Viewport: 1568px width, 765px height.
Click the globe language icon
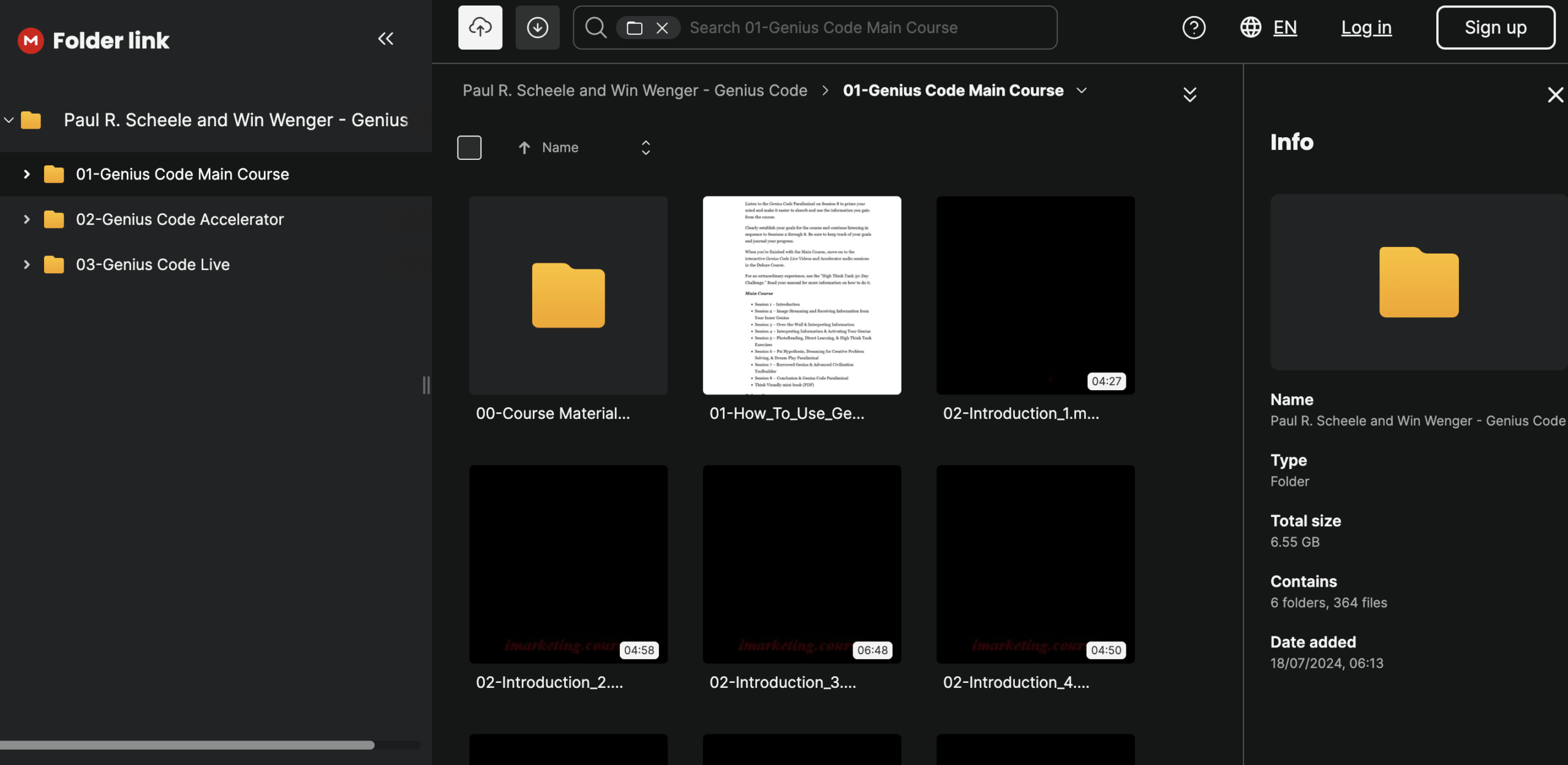click(1250, 28)
